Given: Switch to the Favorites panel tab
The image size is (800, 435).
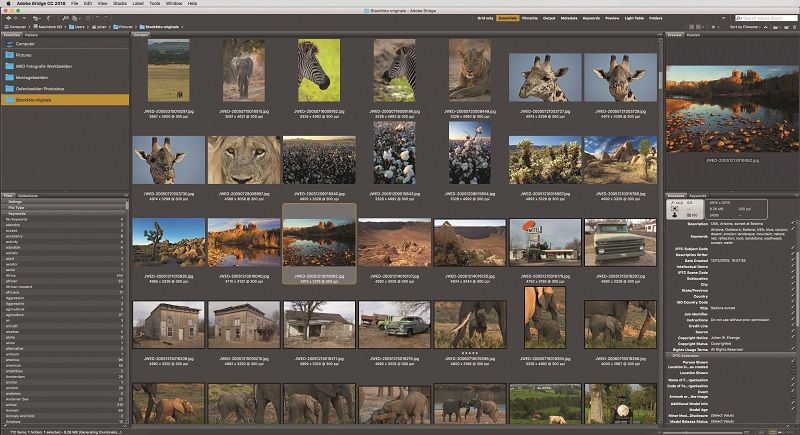Looking at the screenshot, I should click(x=11, y=35).
